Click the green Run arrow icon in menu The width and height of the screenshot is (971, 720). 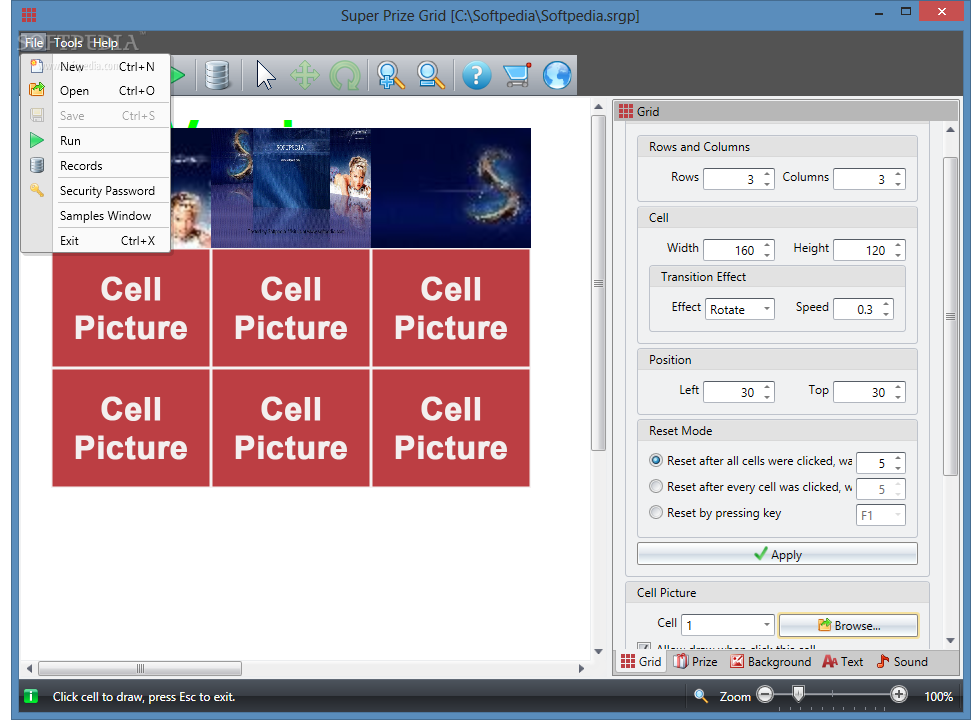tap(37, 141)
